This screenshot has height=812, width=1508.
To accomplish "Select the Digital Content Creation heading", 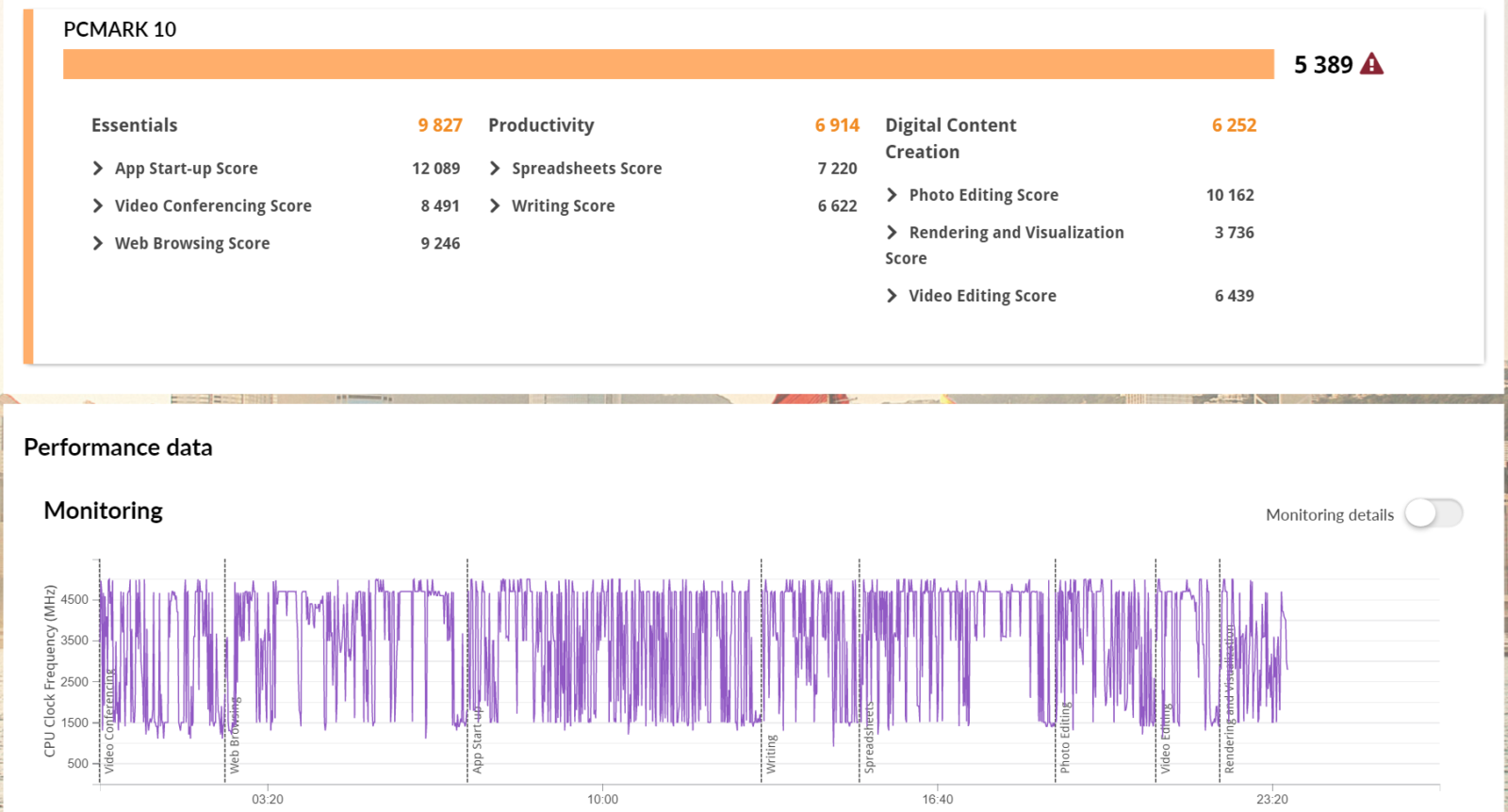I will [x=950, y=138].
